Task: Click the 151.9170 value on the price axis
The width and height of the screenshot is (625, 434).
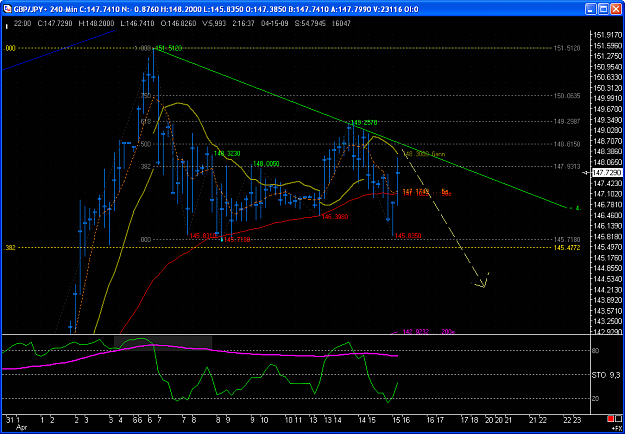Action: [x=607, y=35]
